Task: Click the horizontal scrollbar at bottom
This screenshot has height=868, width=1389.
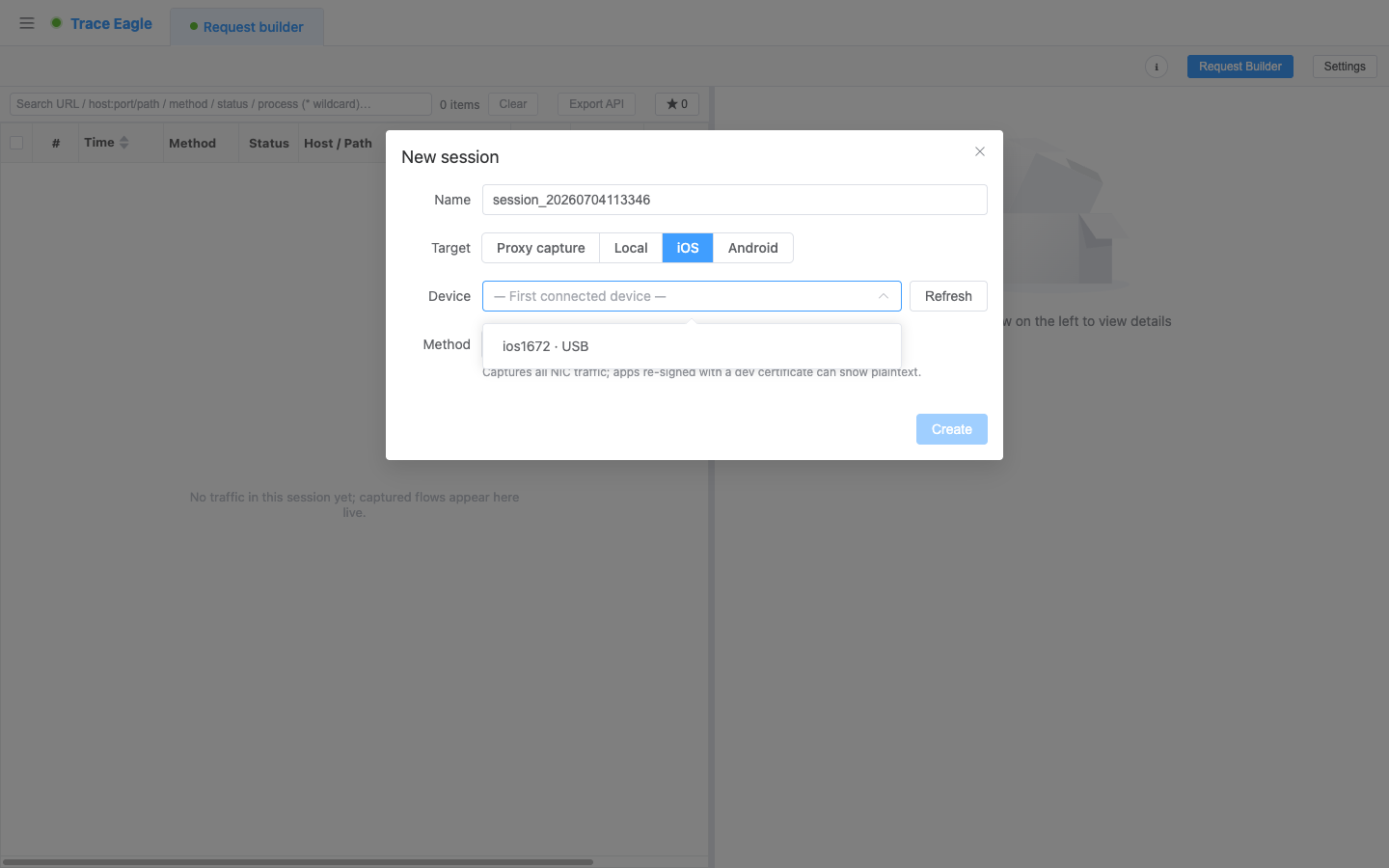Action: click(298, 862)
